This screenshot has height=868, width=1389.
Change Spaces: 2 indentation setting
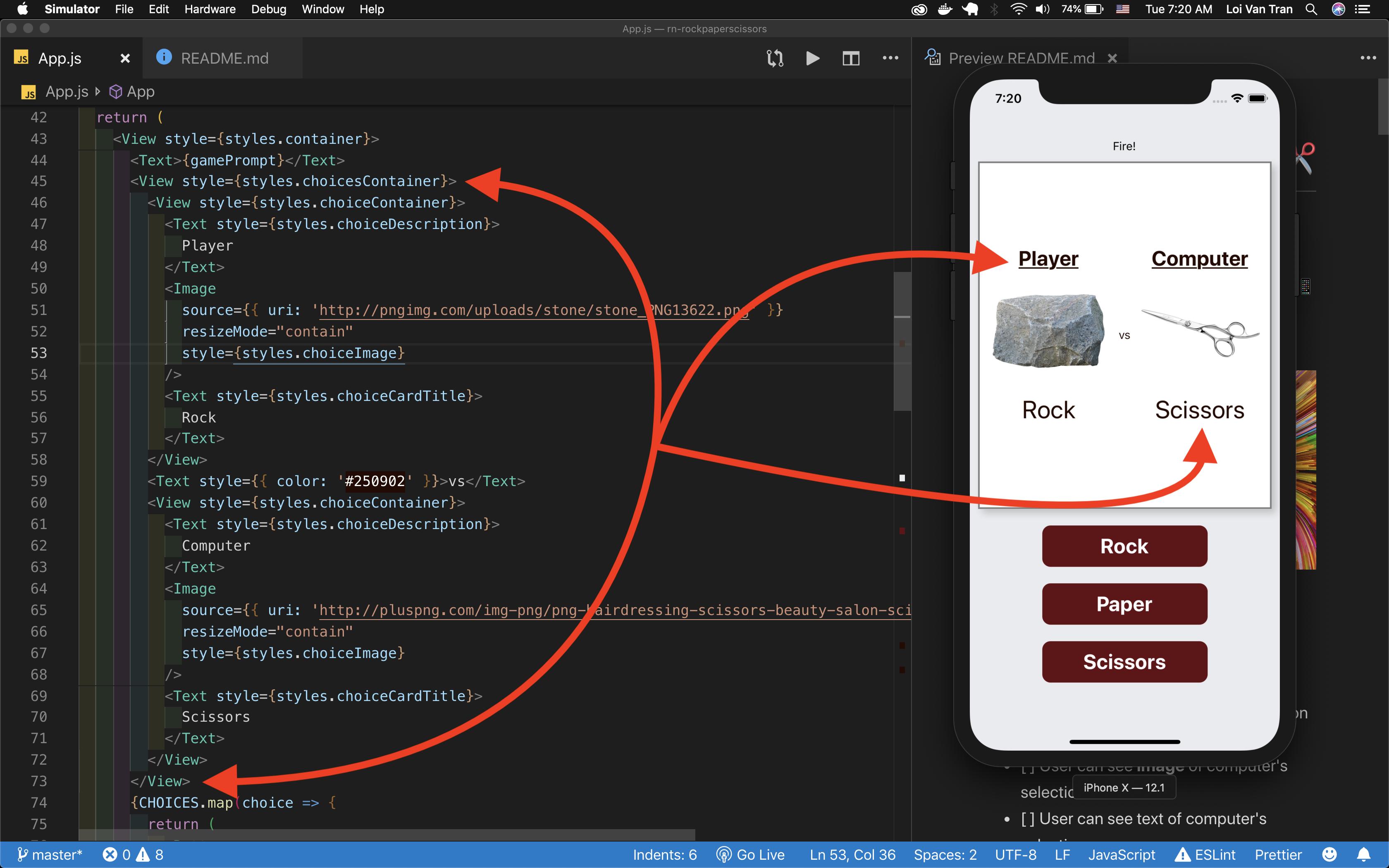tap(945, 855)
